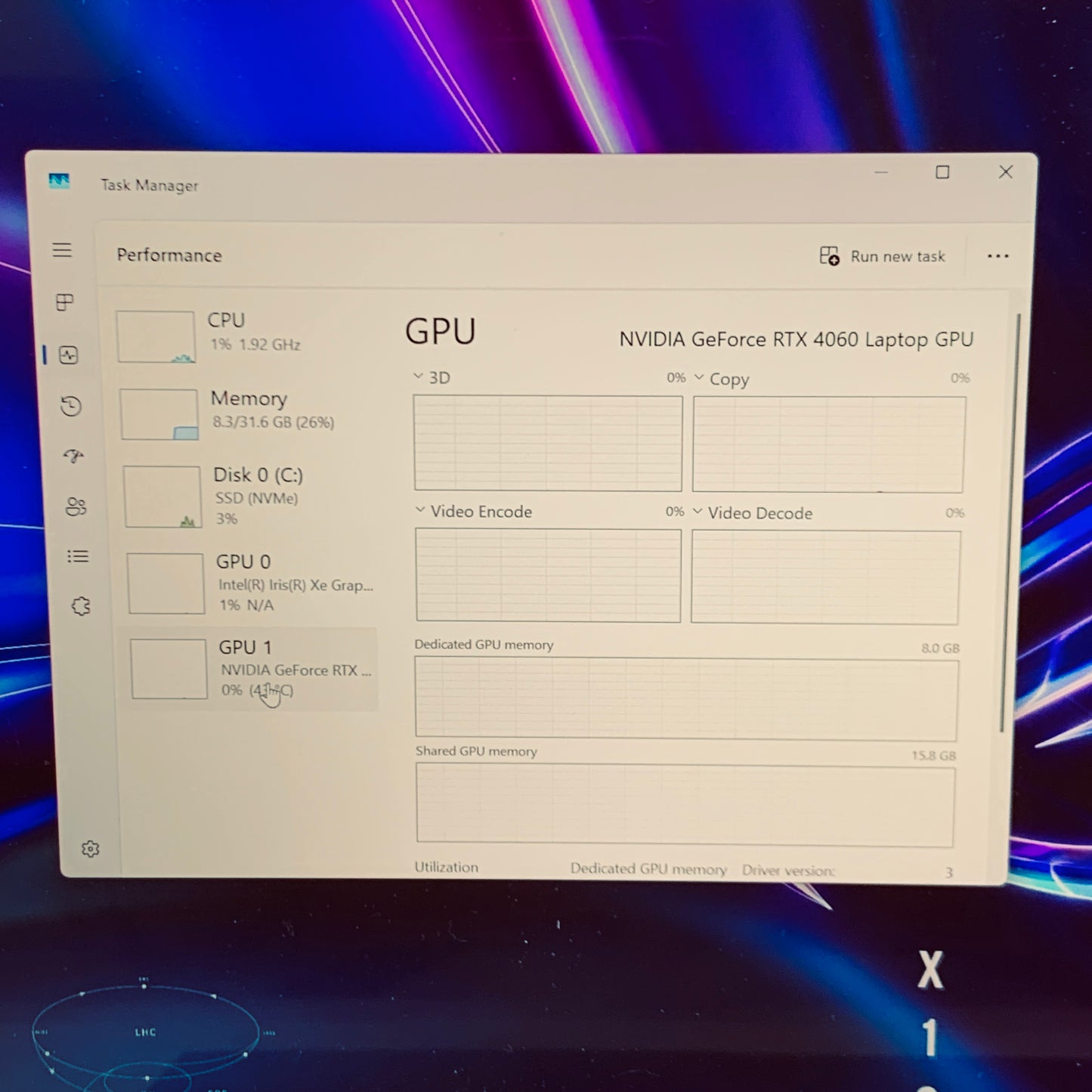The width and height of the screenshot is (1092, 1092).
Task: Expand the 3D graph selector dropdown
Action: coord(418,376)
